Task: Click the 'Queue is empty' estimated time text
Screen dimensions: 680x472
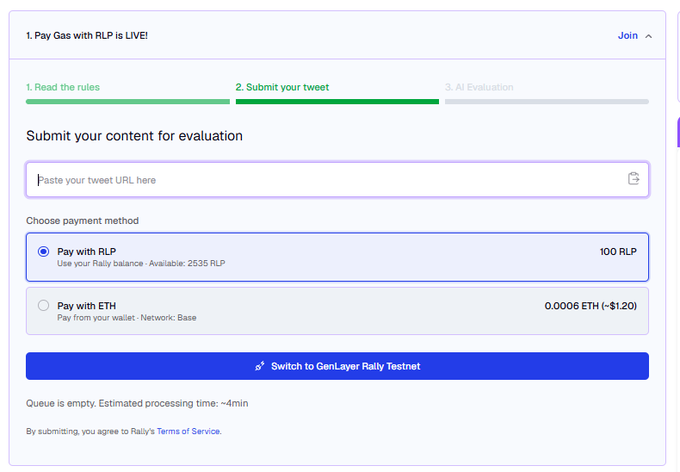Action: coord(137,403)
